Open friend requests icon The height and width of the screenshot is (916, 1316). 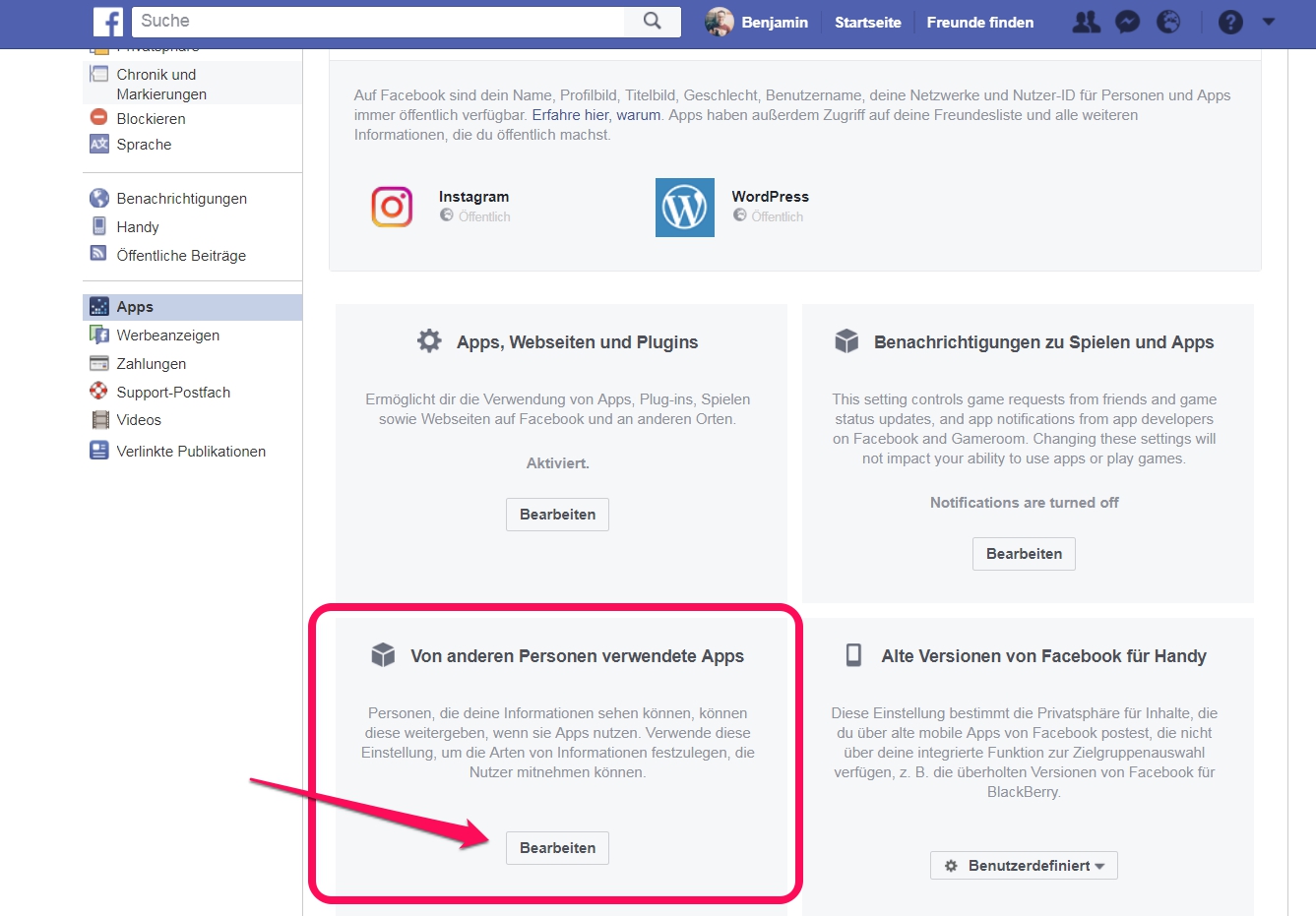(1086, 22)
